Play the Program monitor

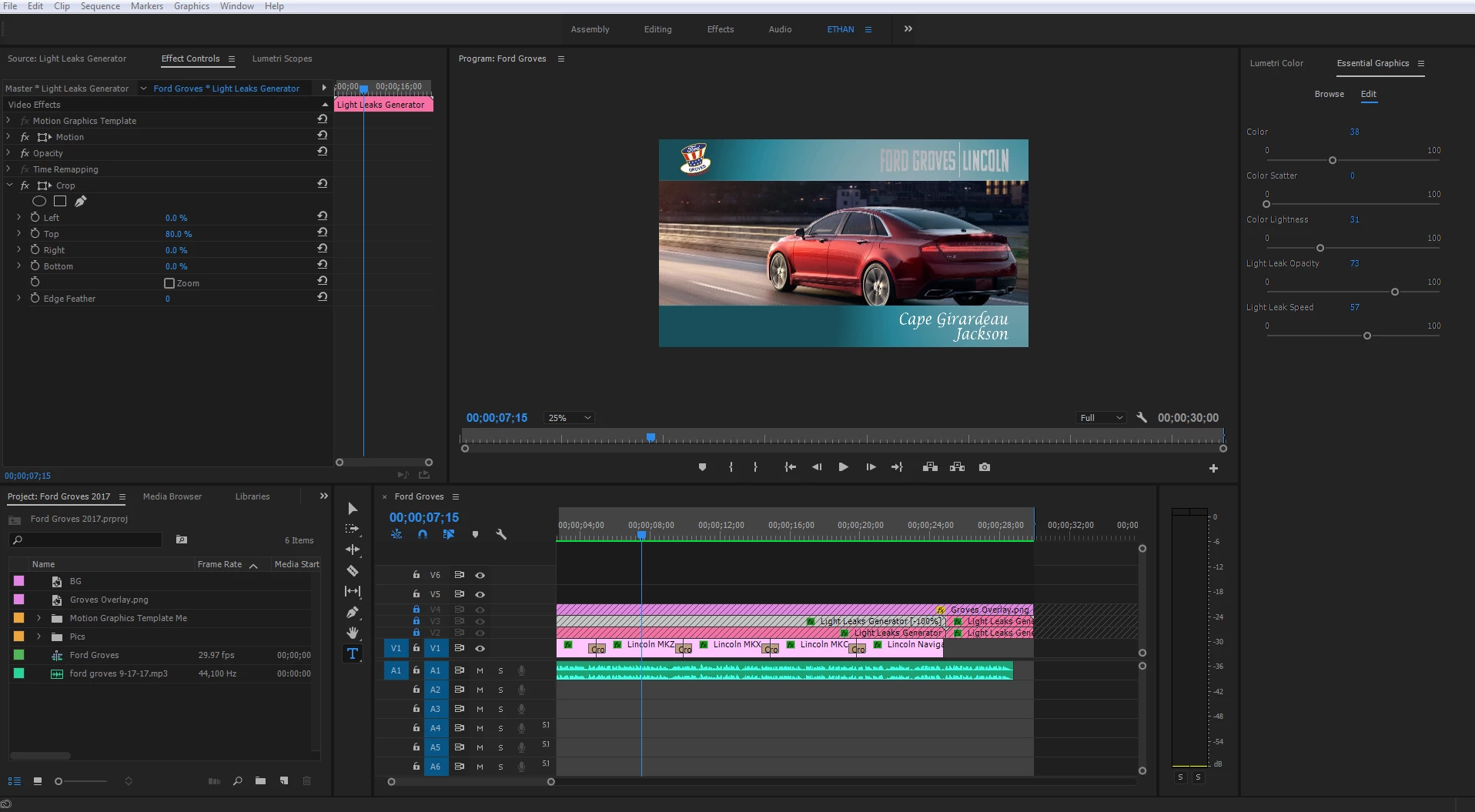(844, 467)
